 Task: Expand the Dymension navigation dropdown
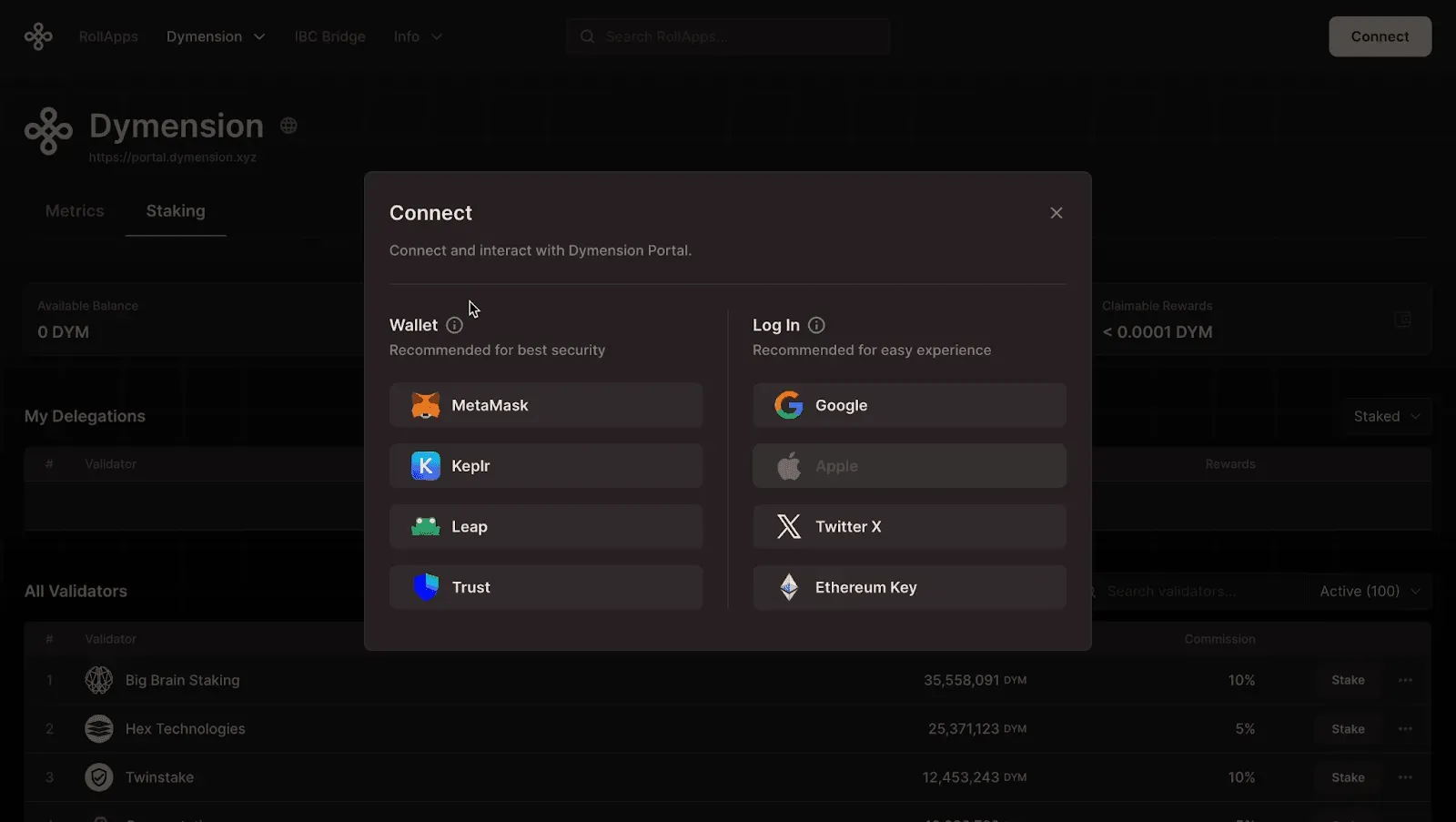click(216, 36)
